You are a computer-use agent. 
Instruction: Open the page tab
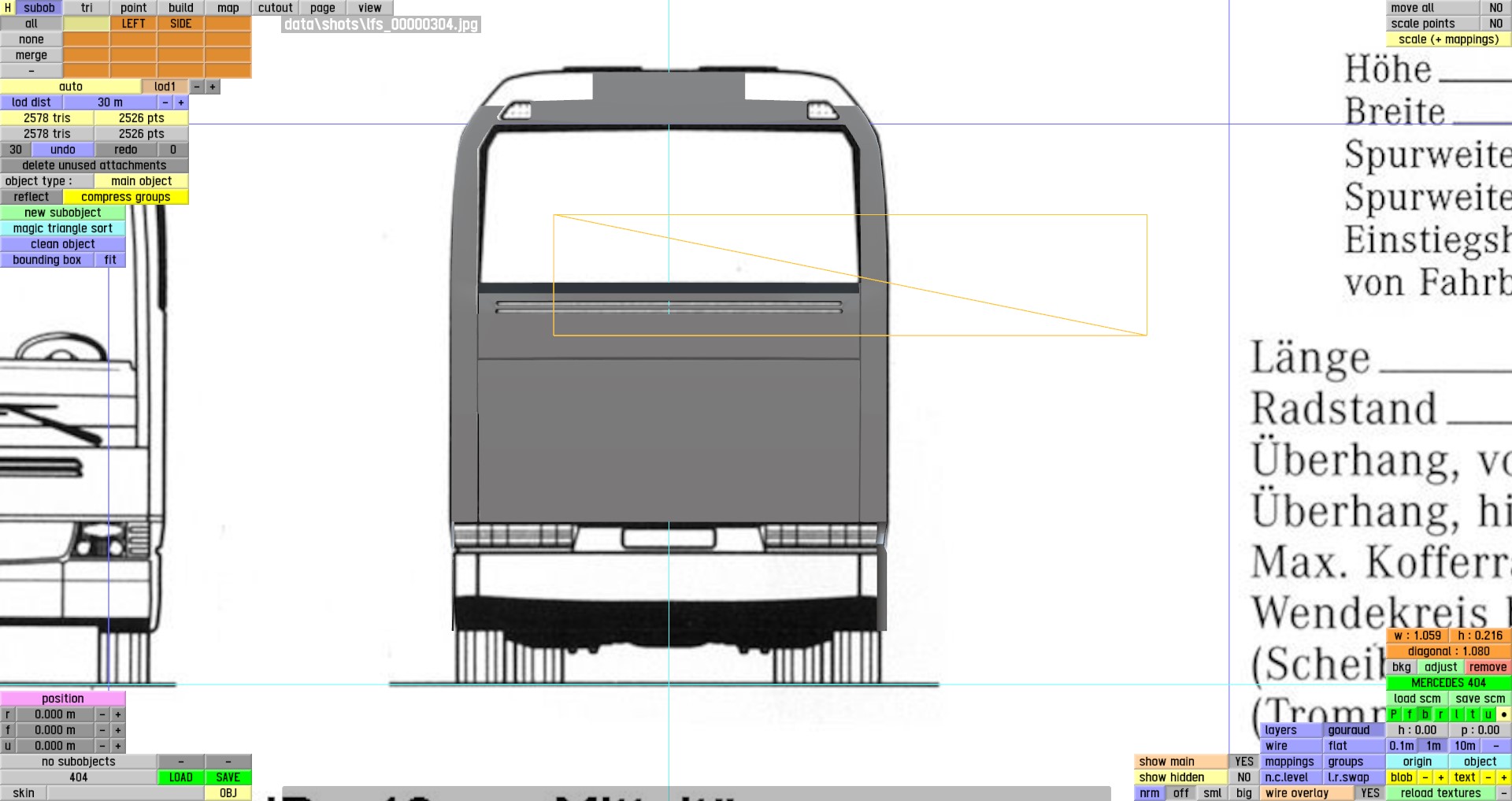(323, 8)
